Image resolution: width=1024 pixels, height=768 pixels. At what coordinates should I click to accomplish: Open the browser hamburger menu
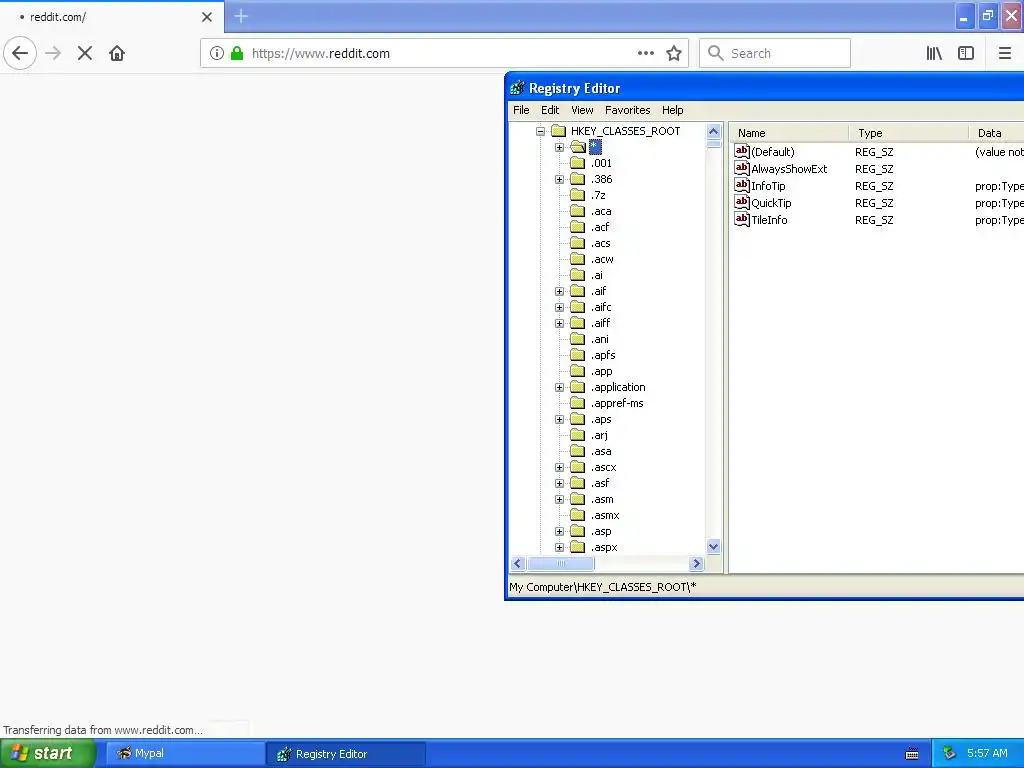tap(1005, 54)
